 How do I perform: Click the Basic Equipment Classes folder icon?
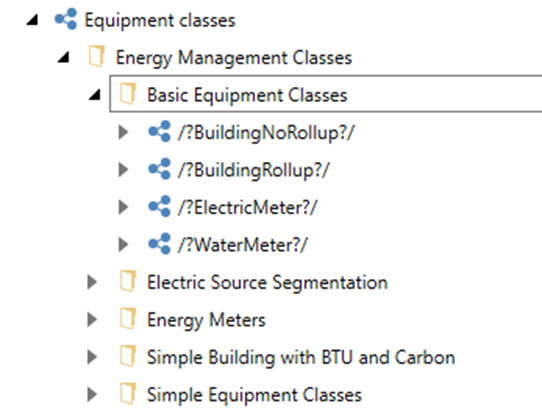coord(128,94)
